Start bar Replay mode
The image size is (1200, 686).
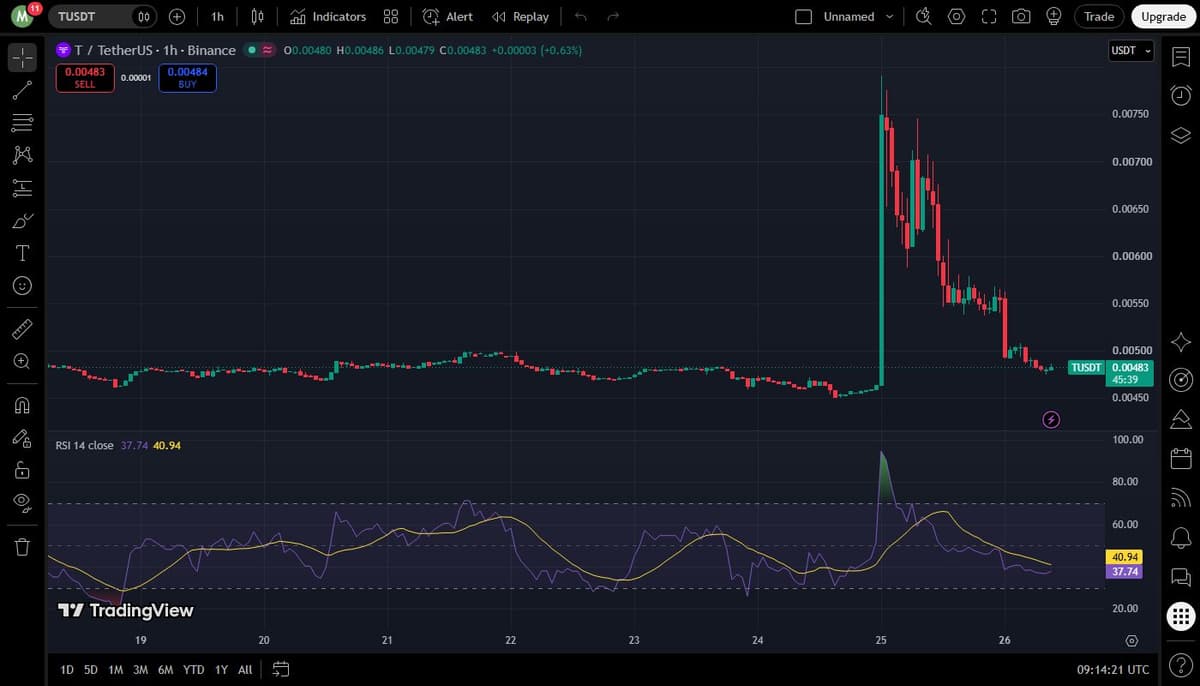[x=521, y=17]
